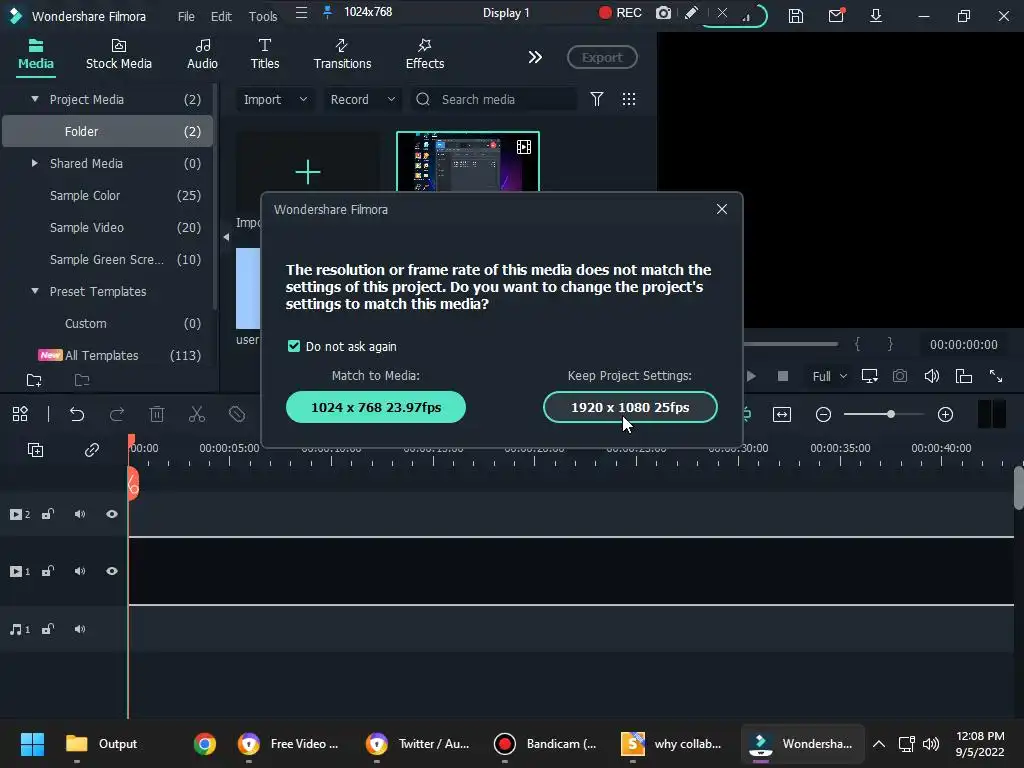The height and width of the screenshot is (768, 1024).
Task: Expand more tabs with double chevron
Action: tap(535, 57)
